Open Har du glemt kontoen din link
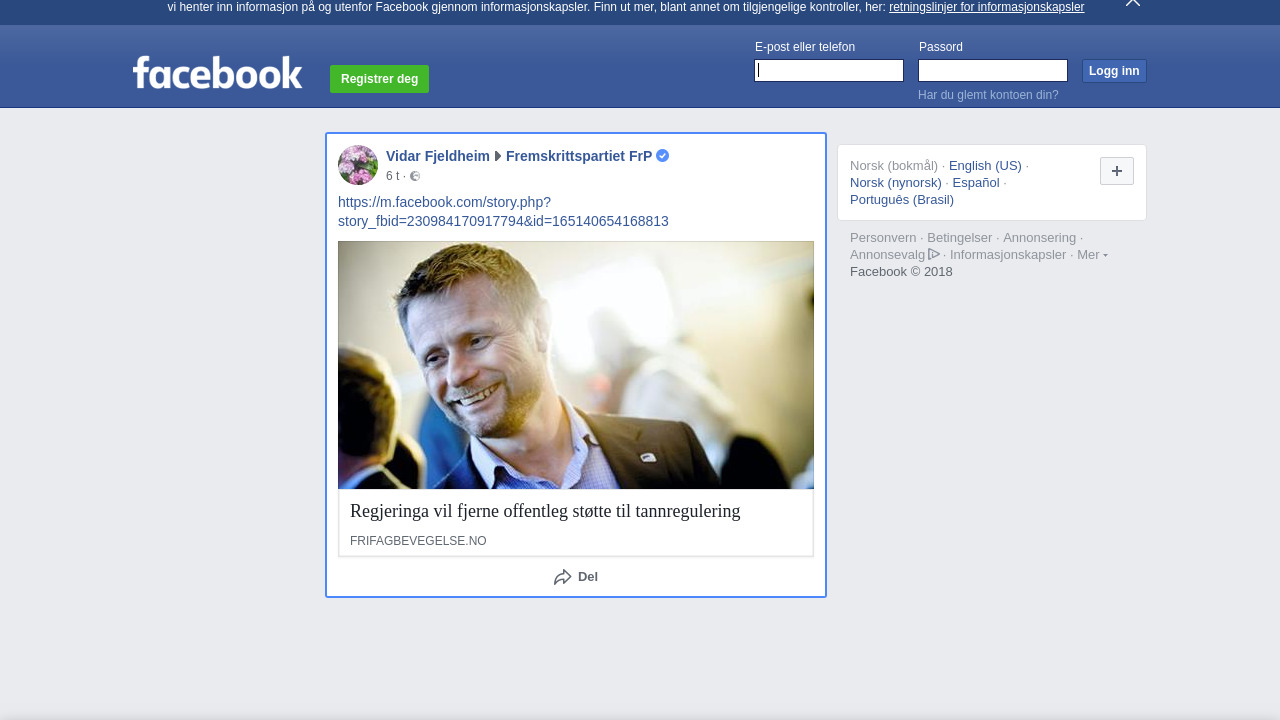This screenshot has width=1280, height=720. (x=988, y=95)
